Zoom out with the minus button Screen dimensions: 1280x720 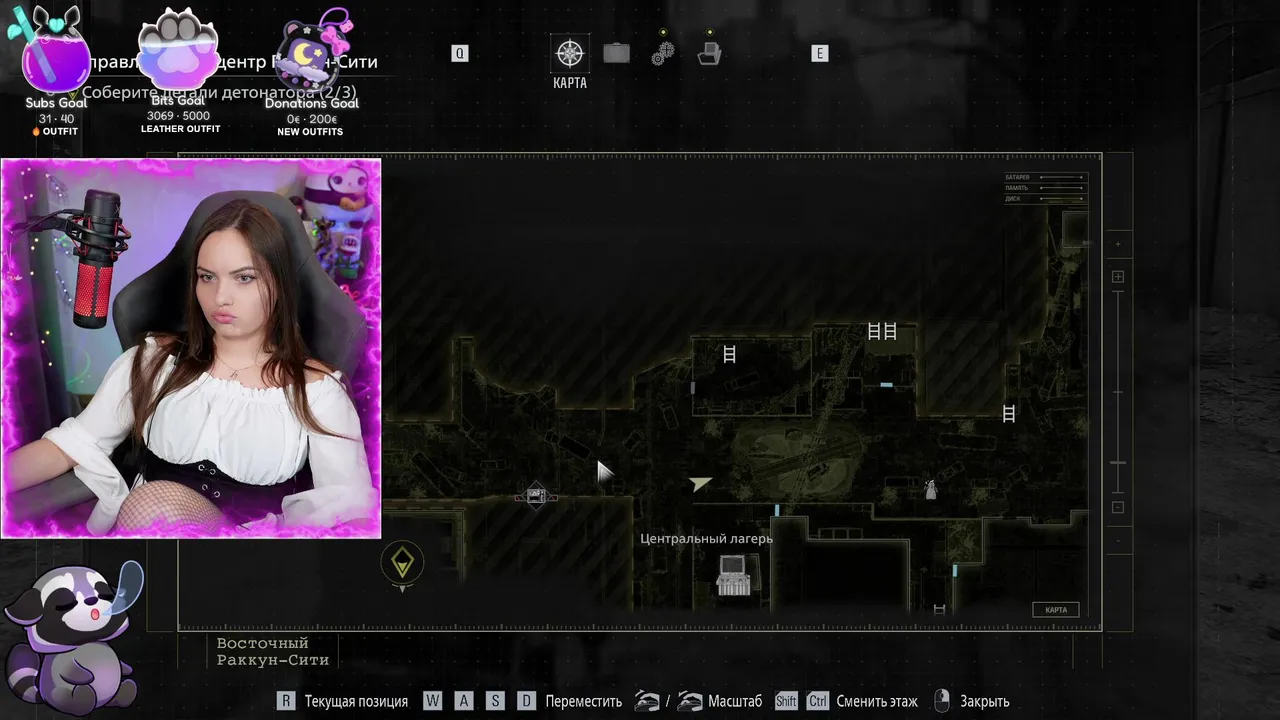[x=1118, y=507]
